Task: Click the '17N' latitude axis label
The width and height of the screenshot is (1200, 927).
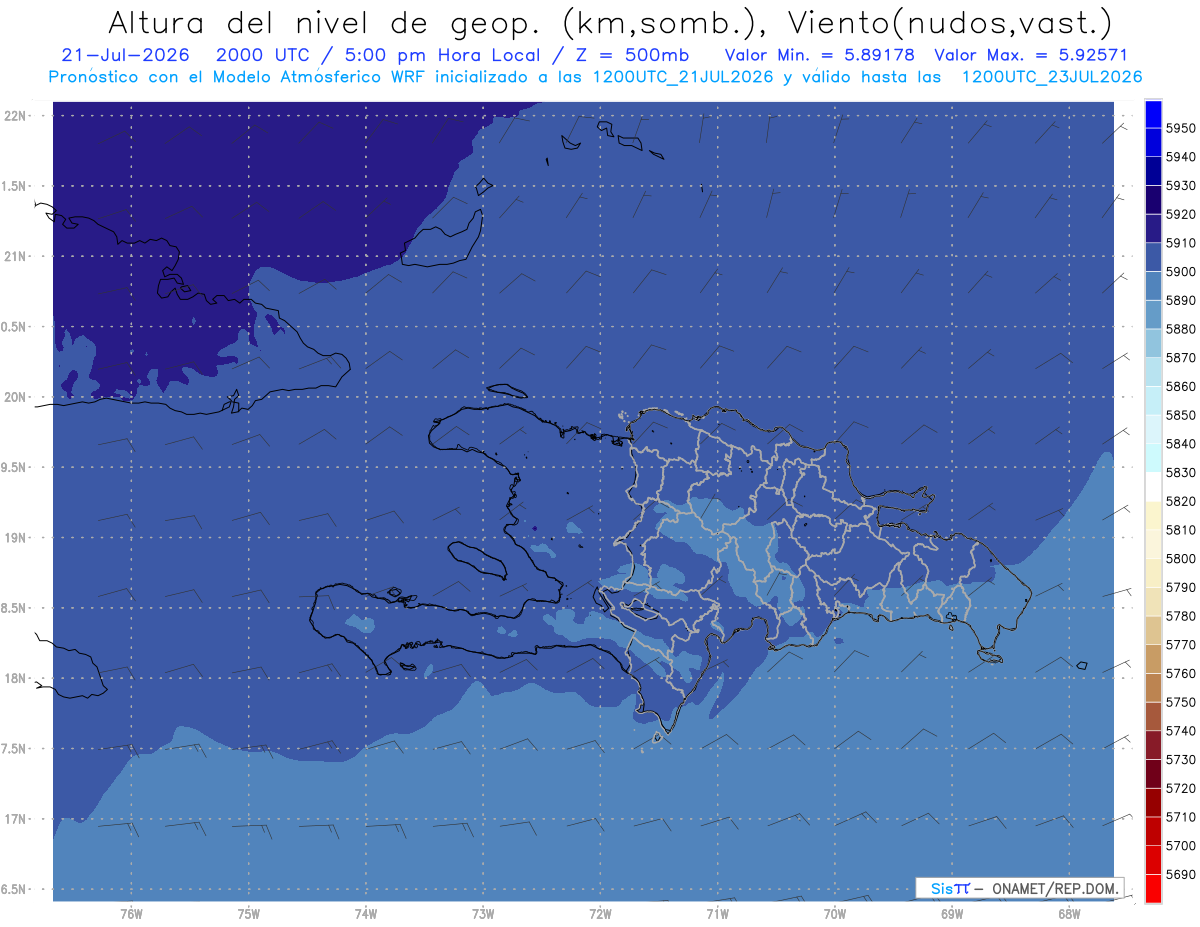Action: click(15, 819)
